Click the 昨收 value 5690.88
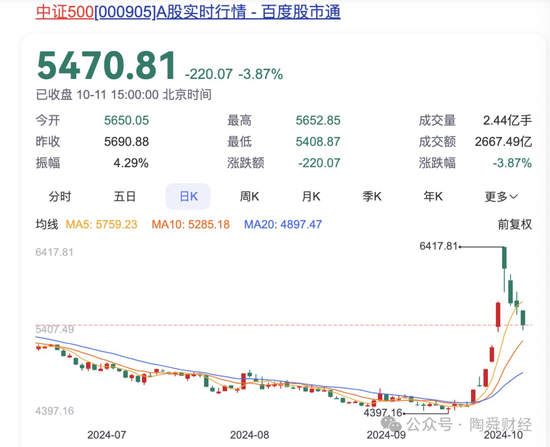 click(x=127, y=142)
